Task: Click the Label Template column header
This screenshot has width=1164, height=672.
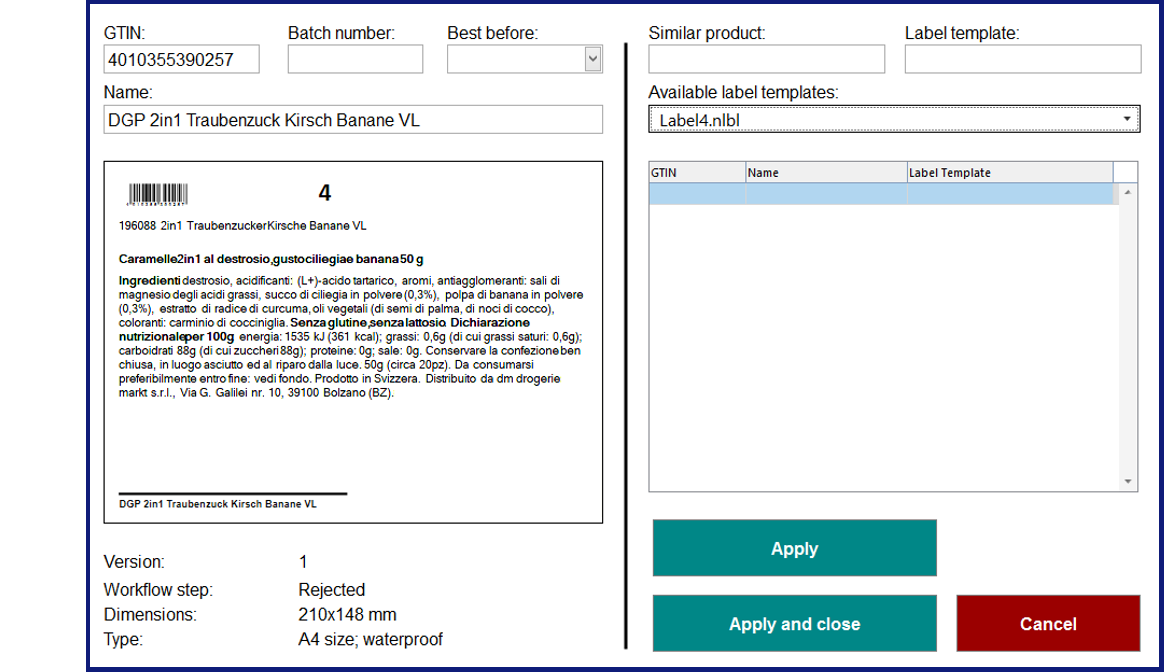Action: pyautogui.click(x=1009, y=172)
